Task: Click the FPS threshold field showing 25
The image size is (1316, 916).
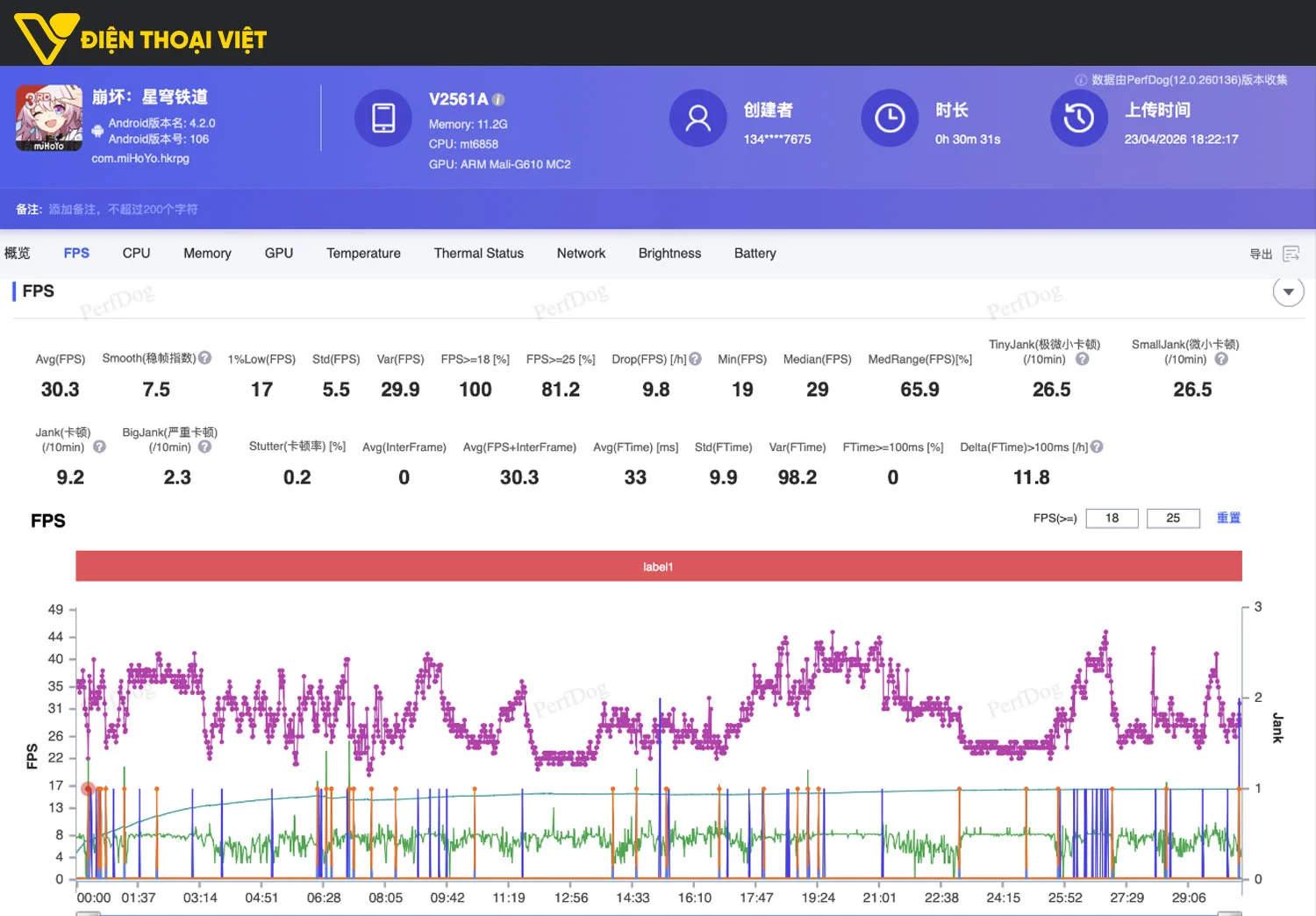Action: point(1172,518)
